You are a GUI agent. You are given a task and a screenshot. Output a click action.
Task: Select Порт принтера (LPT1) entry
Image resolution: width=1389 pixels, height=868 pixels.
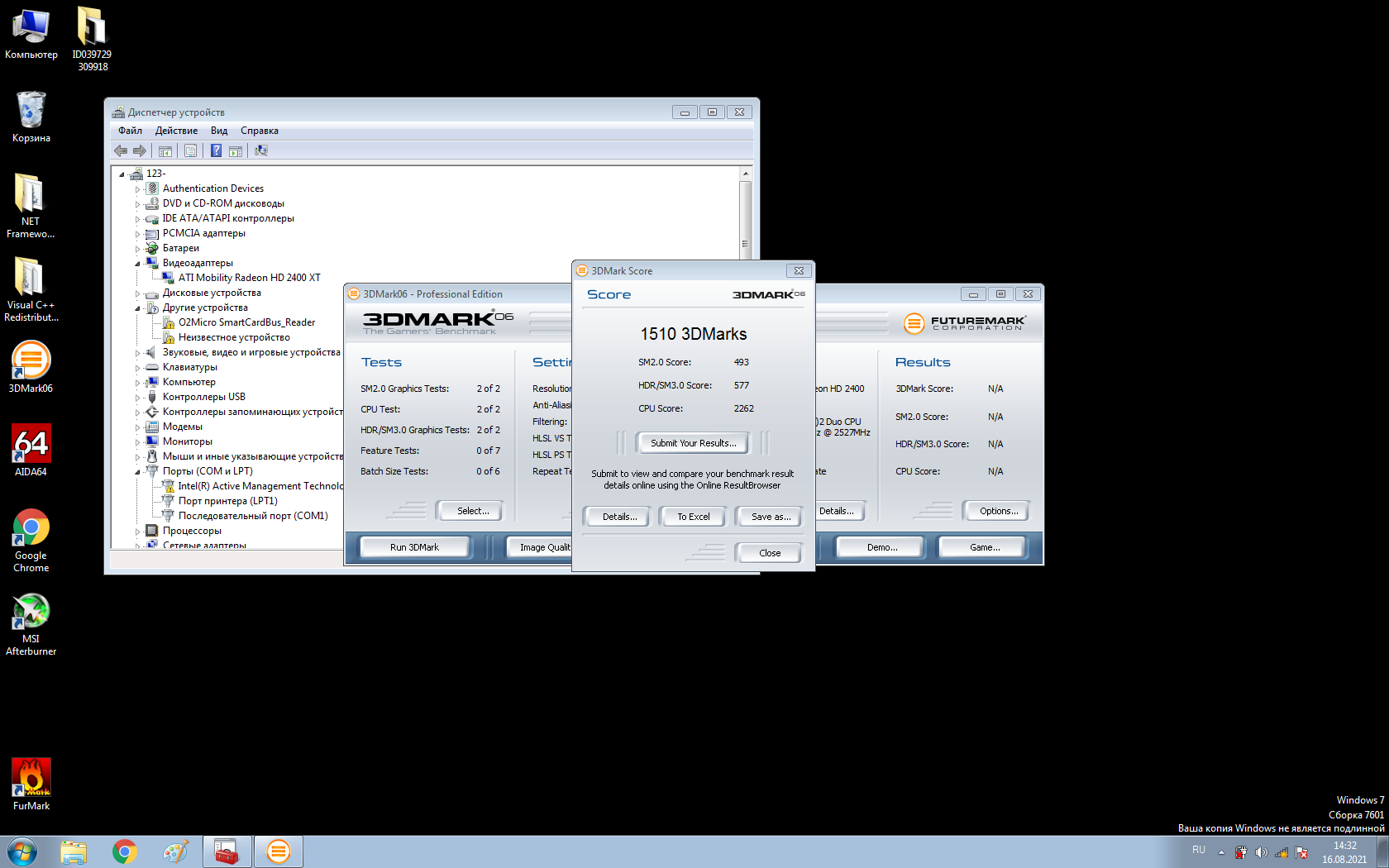[x=227, y=501]
